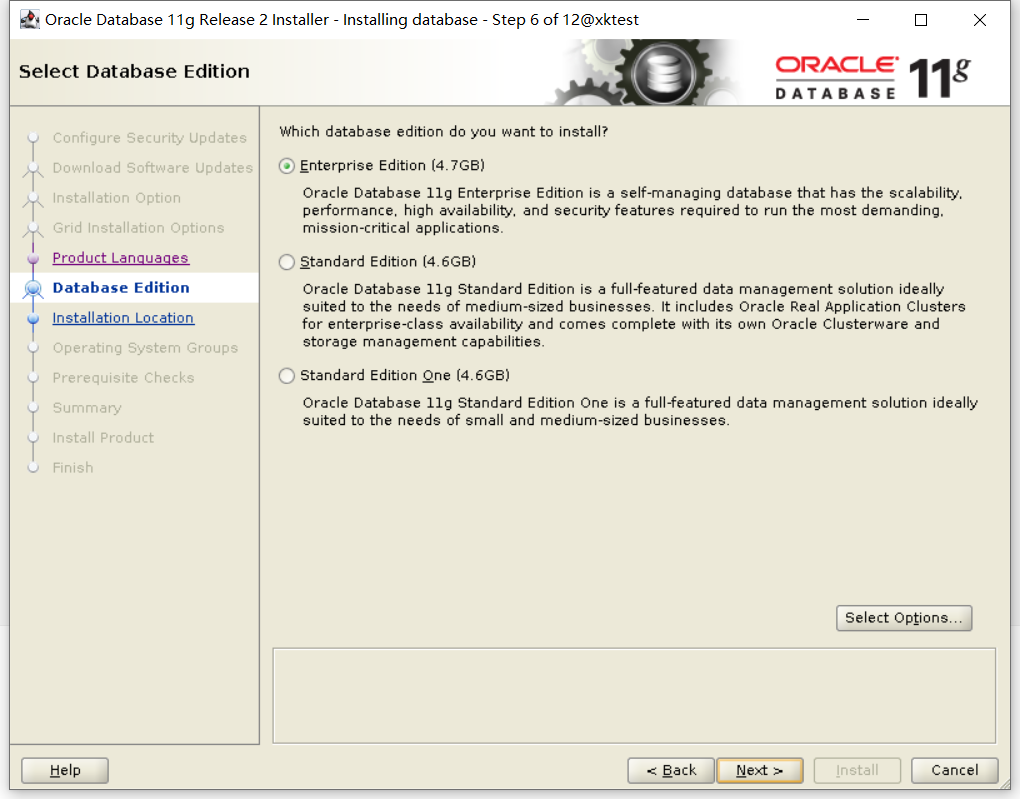
Task: Minimize the installer window
Action: click(x=863, y=20)
